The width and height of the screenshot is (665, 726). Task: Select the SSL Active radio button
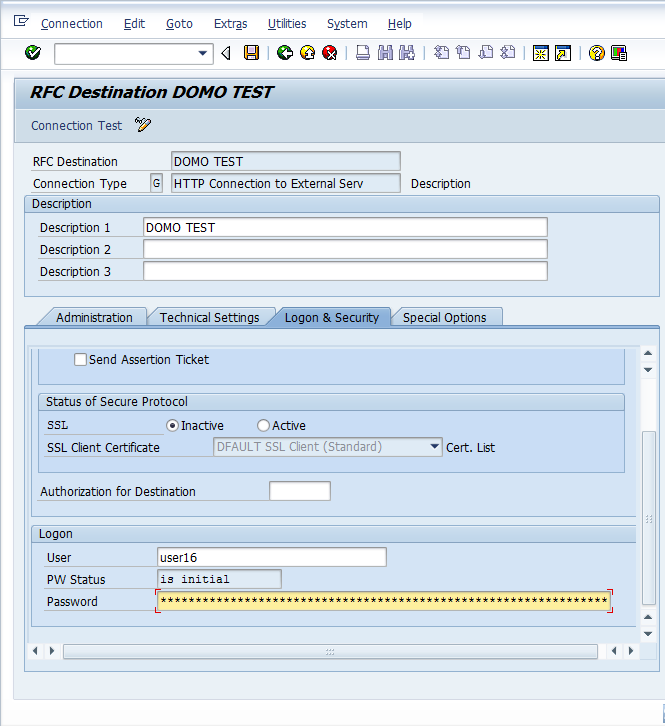263,426
